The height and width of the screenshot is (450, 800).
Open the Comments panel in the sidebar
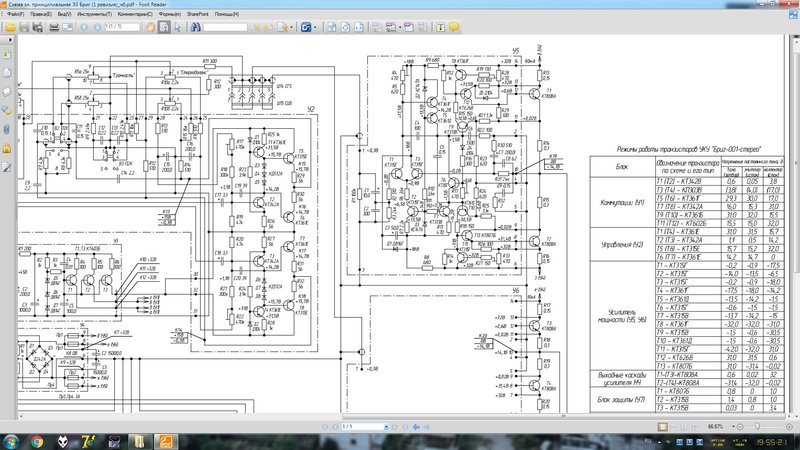click(x=7, y=110)
